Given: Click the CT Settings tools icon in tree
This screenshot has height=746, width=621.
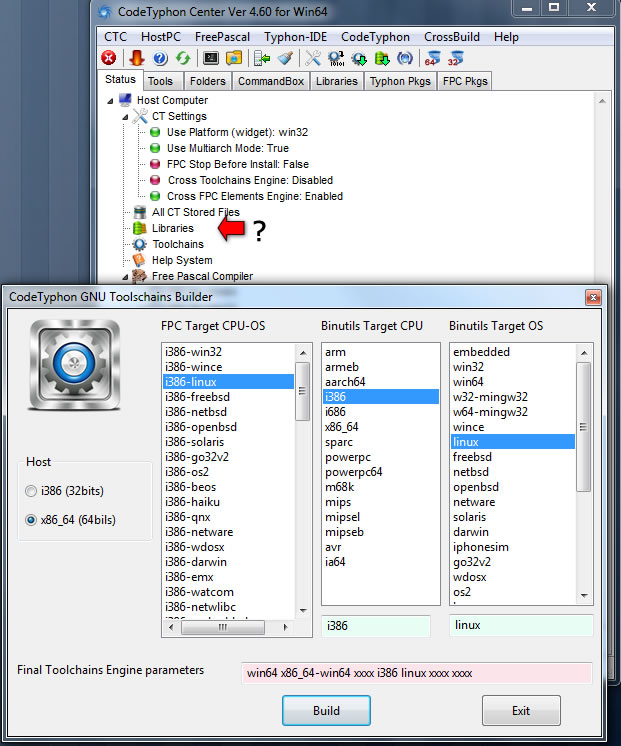Looking at the screenshot, I should point(140,116).
